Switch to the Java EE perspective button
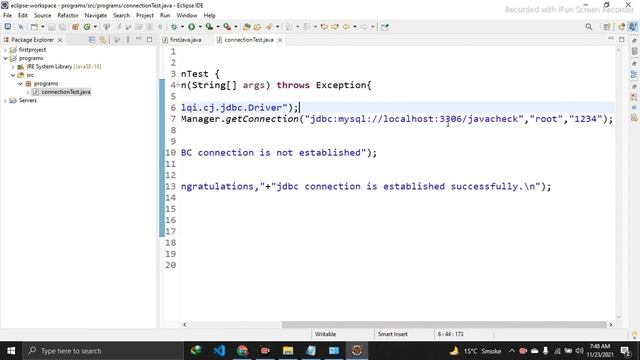640x360 pixels. 621,27
